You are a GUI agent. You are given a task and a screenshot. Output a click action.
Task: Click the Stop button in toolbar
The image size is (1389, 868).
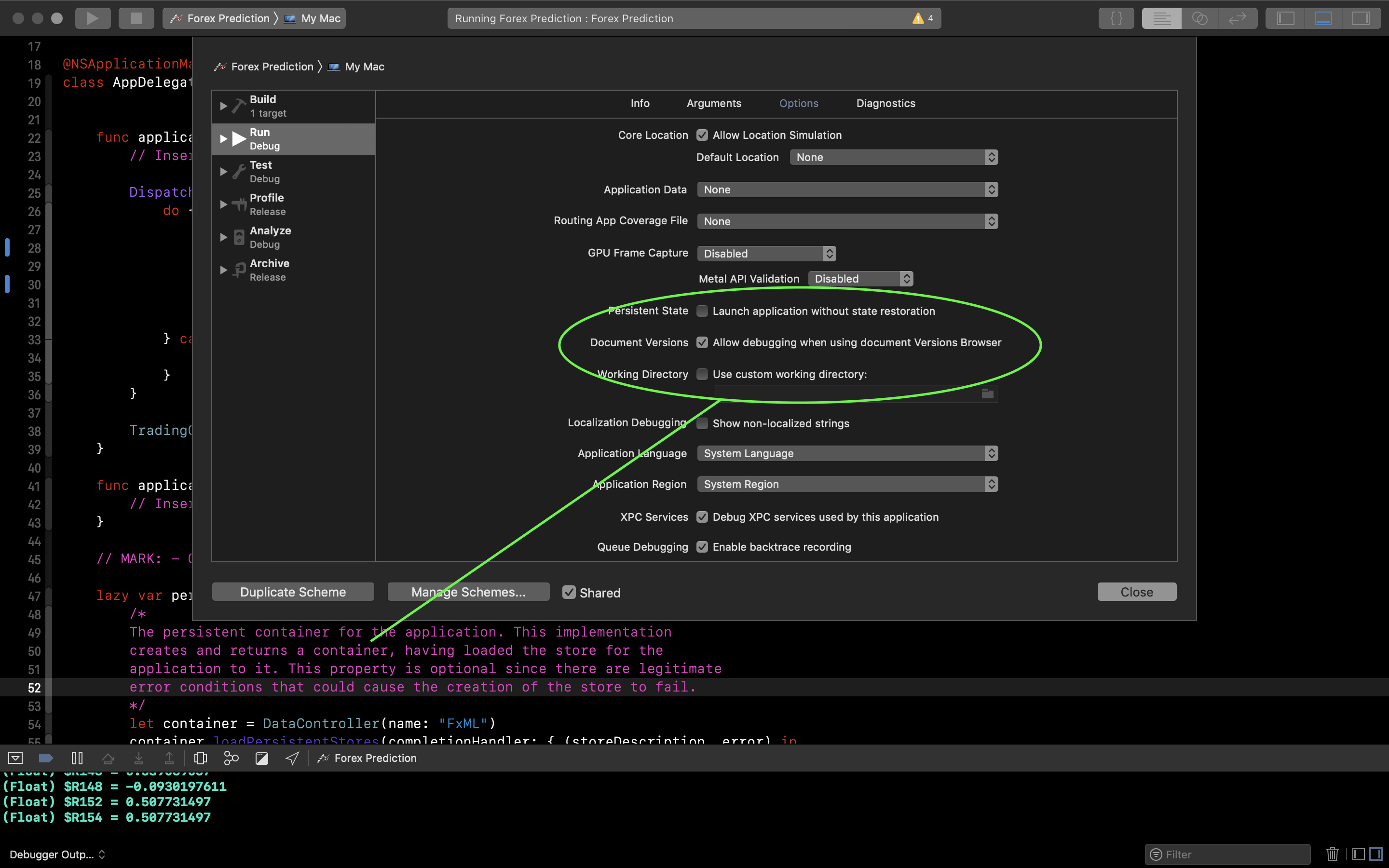point(136,18)
